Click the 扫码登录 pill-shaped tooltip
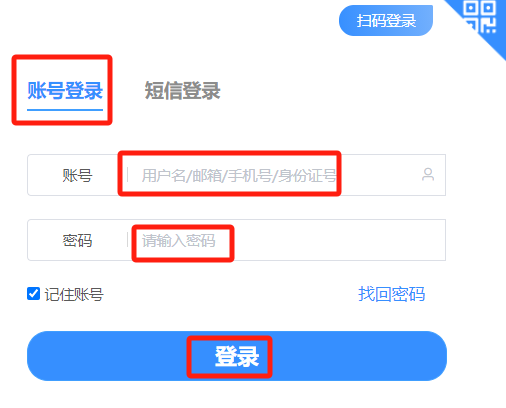The image size is (506, 408). point(386,20)
